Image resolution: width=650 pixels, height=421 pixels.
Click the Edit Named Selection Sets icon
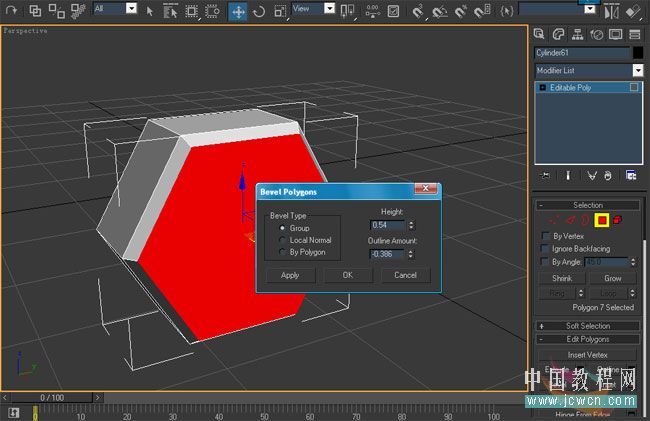click(506, 11)
